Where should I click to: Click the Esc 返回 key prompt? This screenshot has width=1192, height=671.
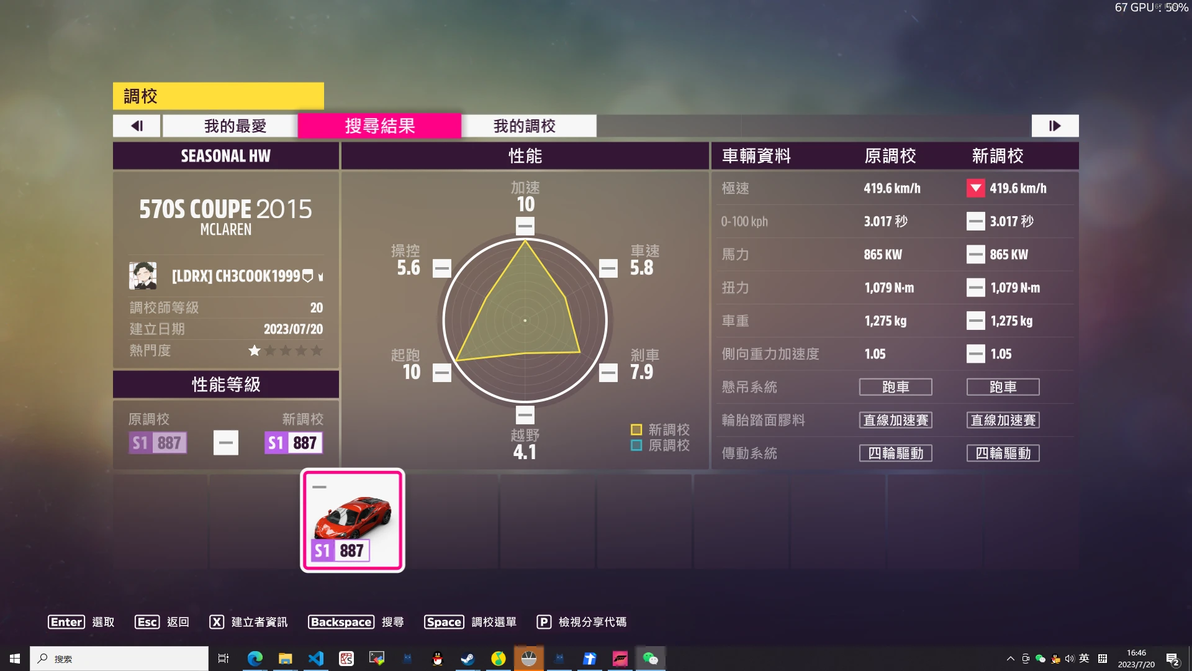pyautogui.click(x=161, y=622)
